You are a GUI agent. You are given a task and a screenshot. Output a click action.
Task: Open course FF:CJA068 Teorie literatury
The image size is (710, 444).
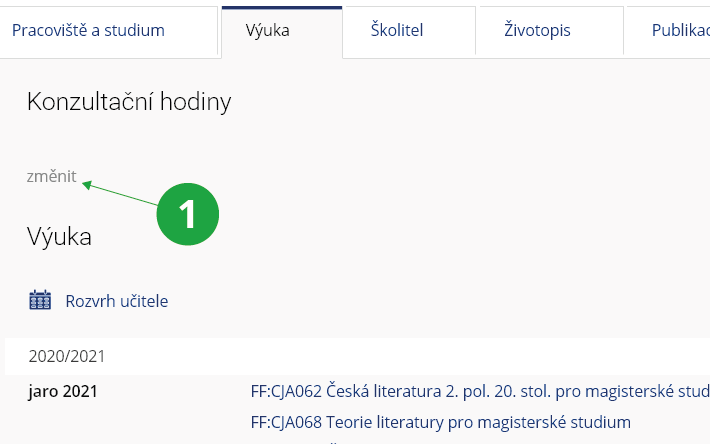(440, 421)
